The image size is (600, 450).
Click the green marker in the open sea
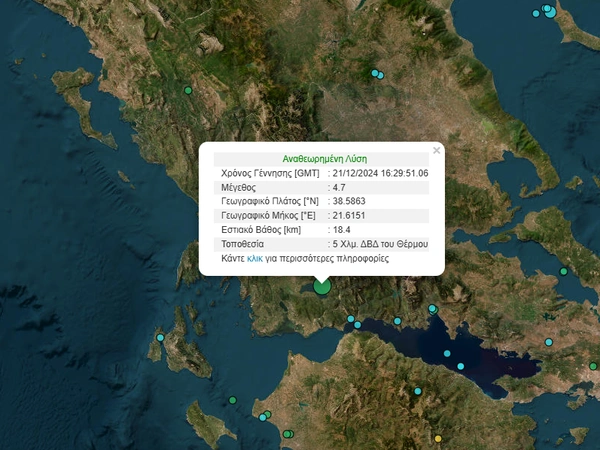231,401
